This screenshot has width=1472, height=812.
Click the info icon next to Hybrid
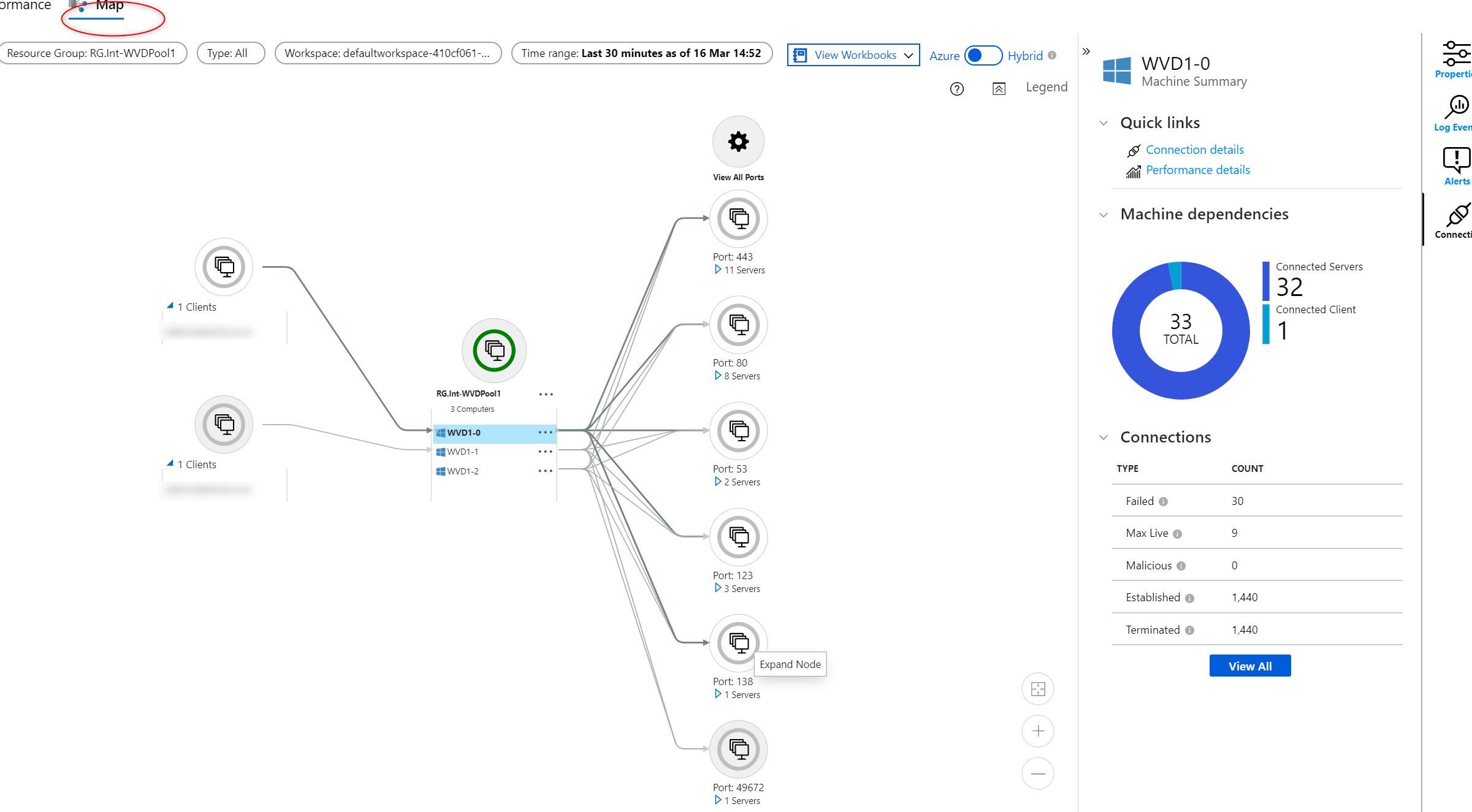point(1052,55)
